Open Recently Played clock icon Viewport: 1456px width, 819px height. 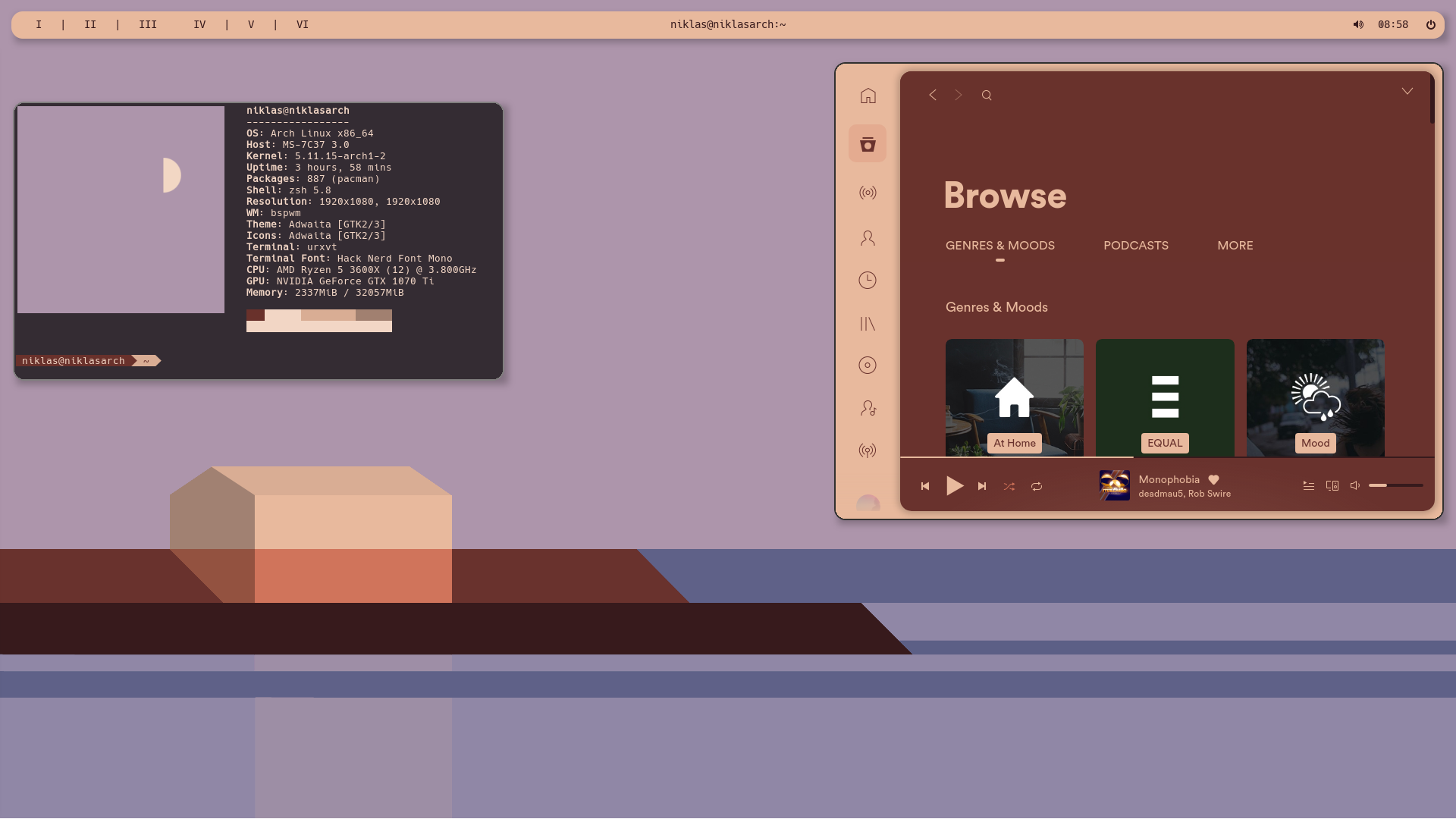tap(868, 281)
